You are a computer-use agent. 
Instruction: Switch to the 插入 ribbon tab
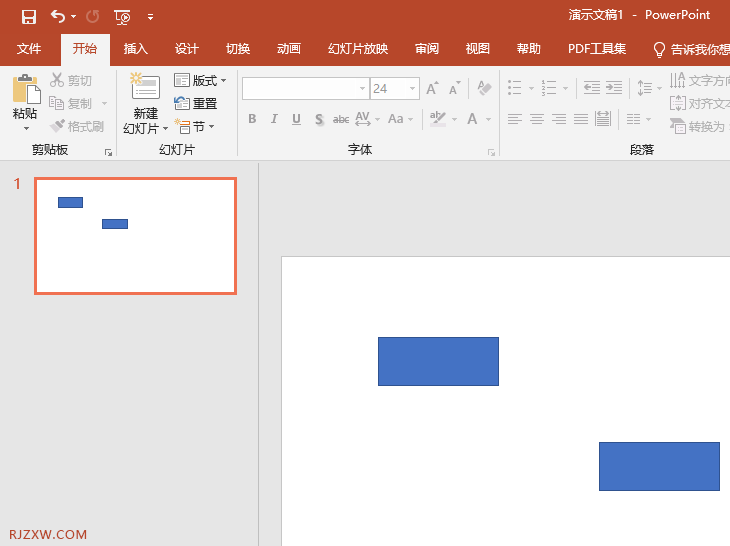tap(135, 49)
